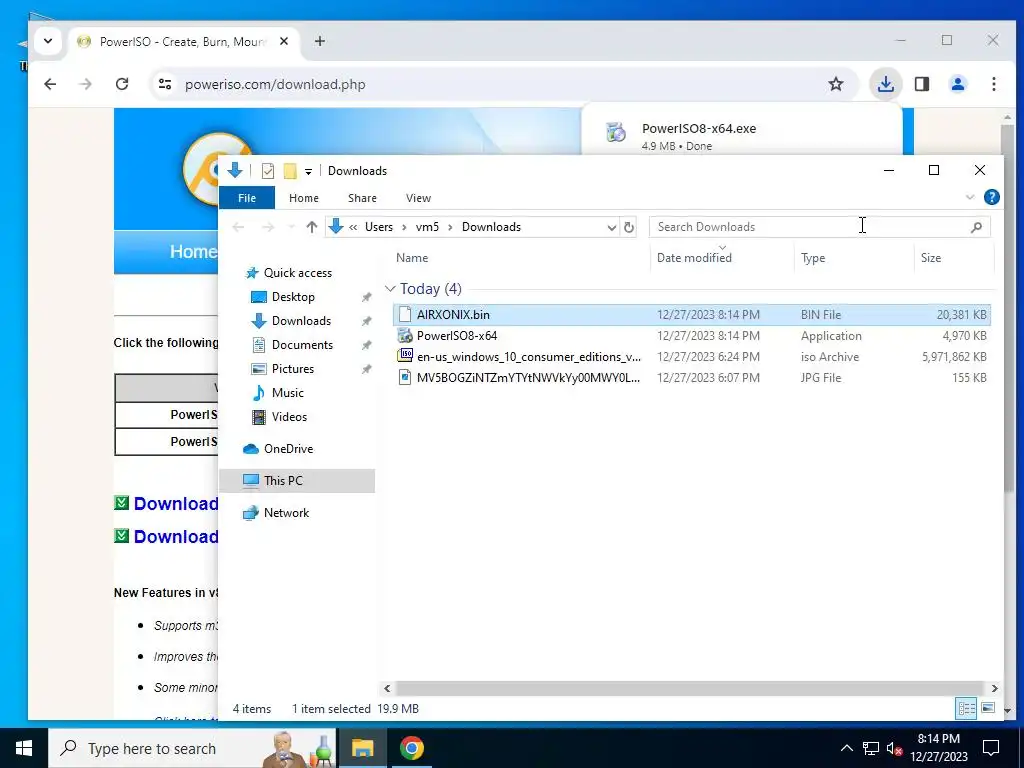Screen dimensions: 1024x768
Task: Switch to details view icon
Action: [x=966, y=708]
